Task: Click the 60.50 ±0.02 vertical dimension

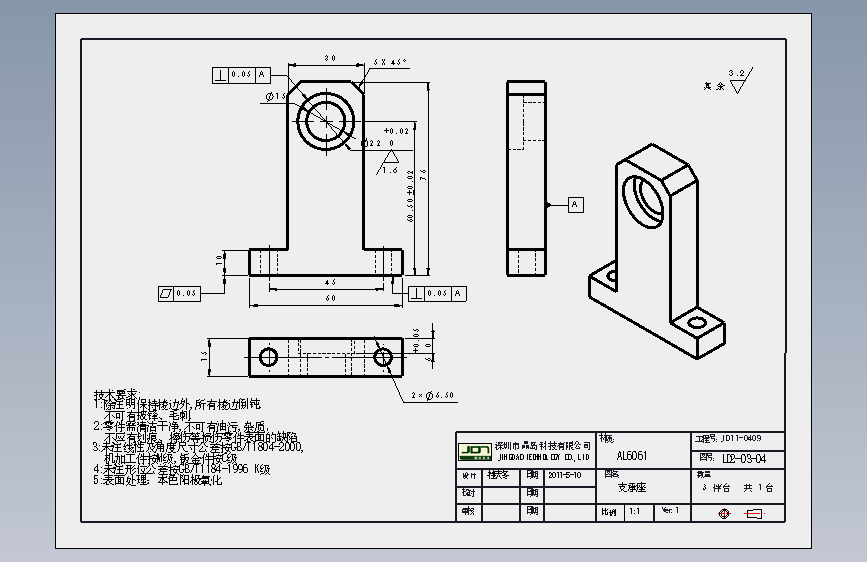Action: (410, 196)
